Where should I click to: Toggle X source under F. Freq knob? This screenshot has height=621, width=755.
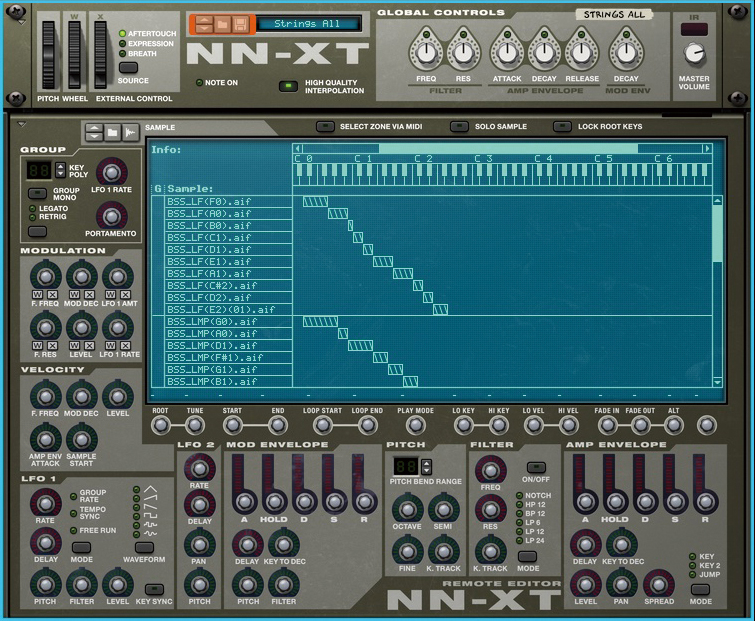[52, 295]
